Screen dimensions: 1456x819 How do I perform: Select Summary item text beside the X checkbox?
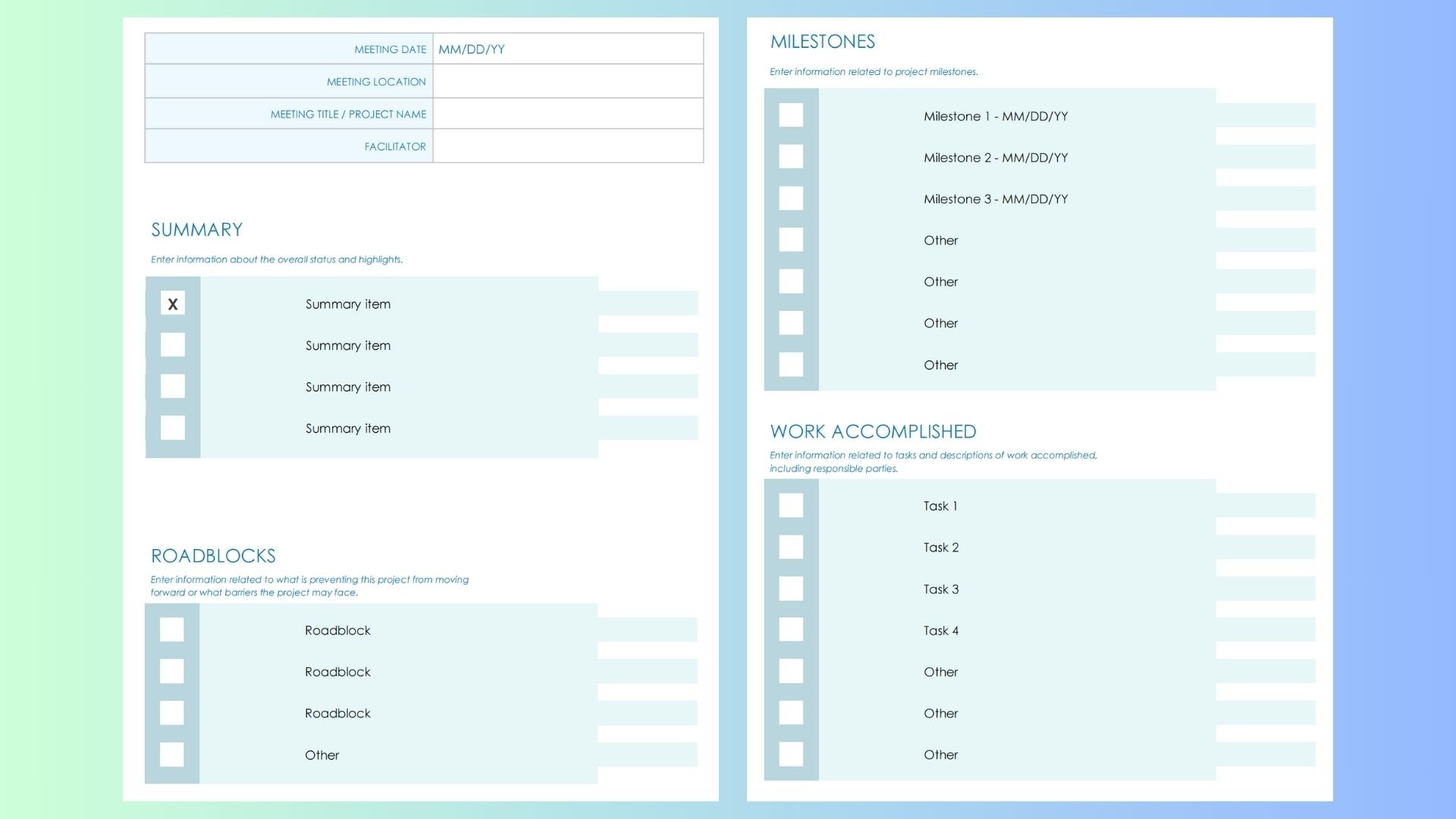348,304
